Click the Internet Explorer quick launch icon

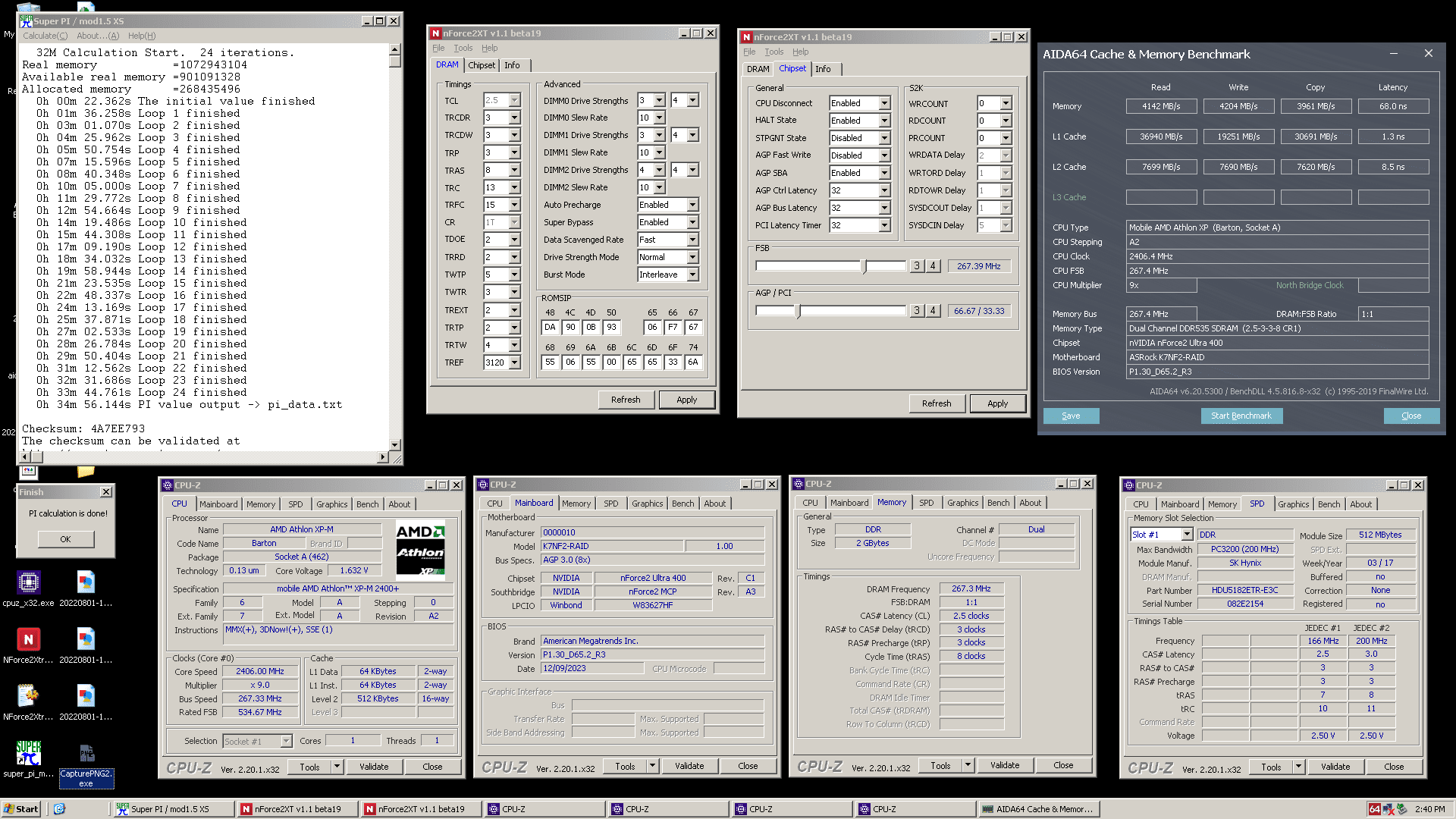click(60, 809)
